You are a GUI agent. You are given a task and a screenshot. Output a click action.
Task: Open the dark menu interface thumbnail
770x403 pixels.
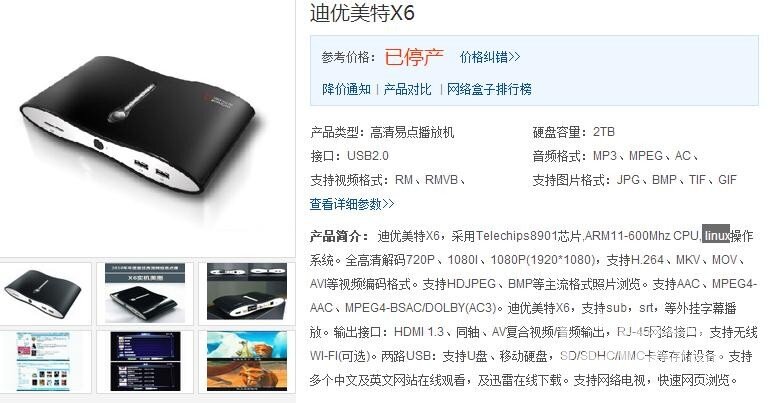click(x=144, y=361)
